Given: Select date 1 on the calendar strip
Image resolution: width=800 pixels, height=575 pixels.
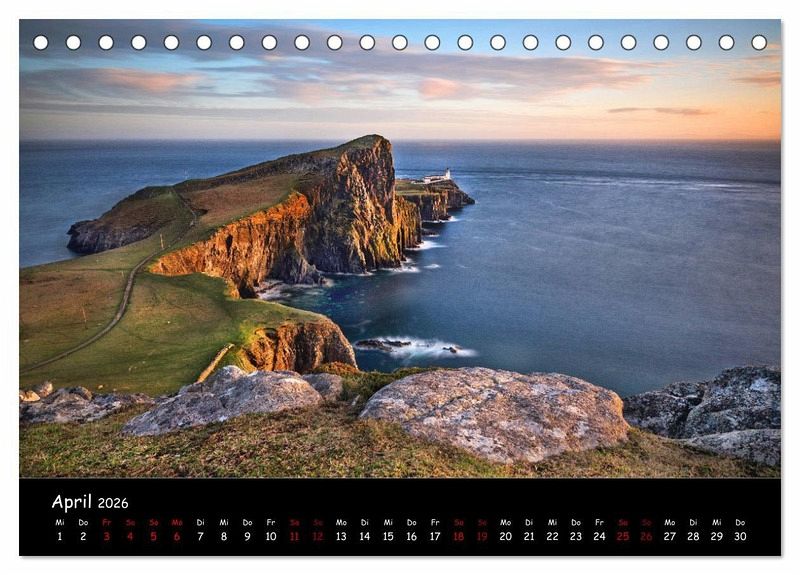Looking at the screenshot, I should 59,536.
